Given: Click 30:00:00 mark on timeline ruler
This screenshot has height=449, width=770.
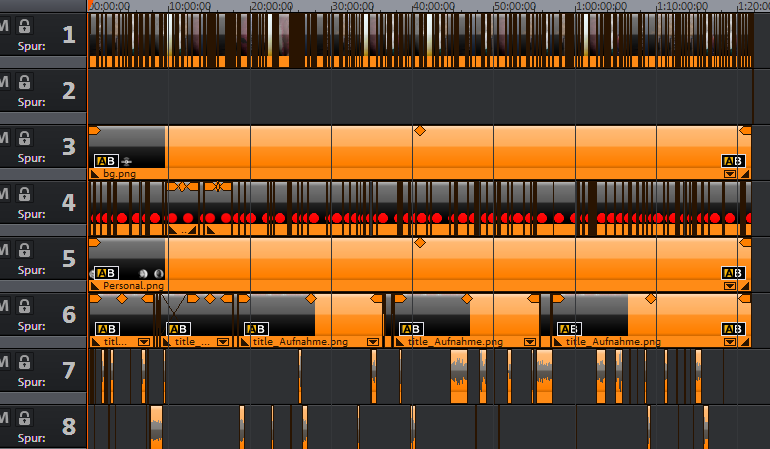Looking at the screenshot, I should click(x=331, y=6).
